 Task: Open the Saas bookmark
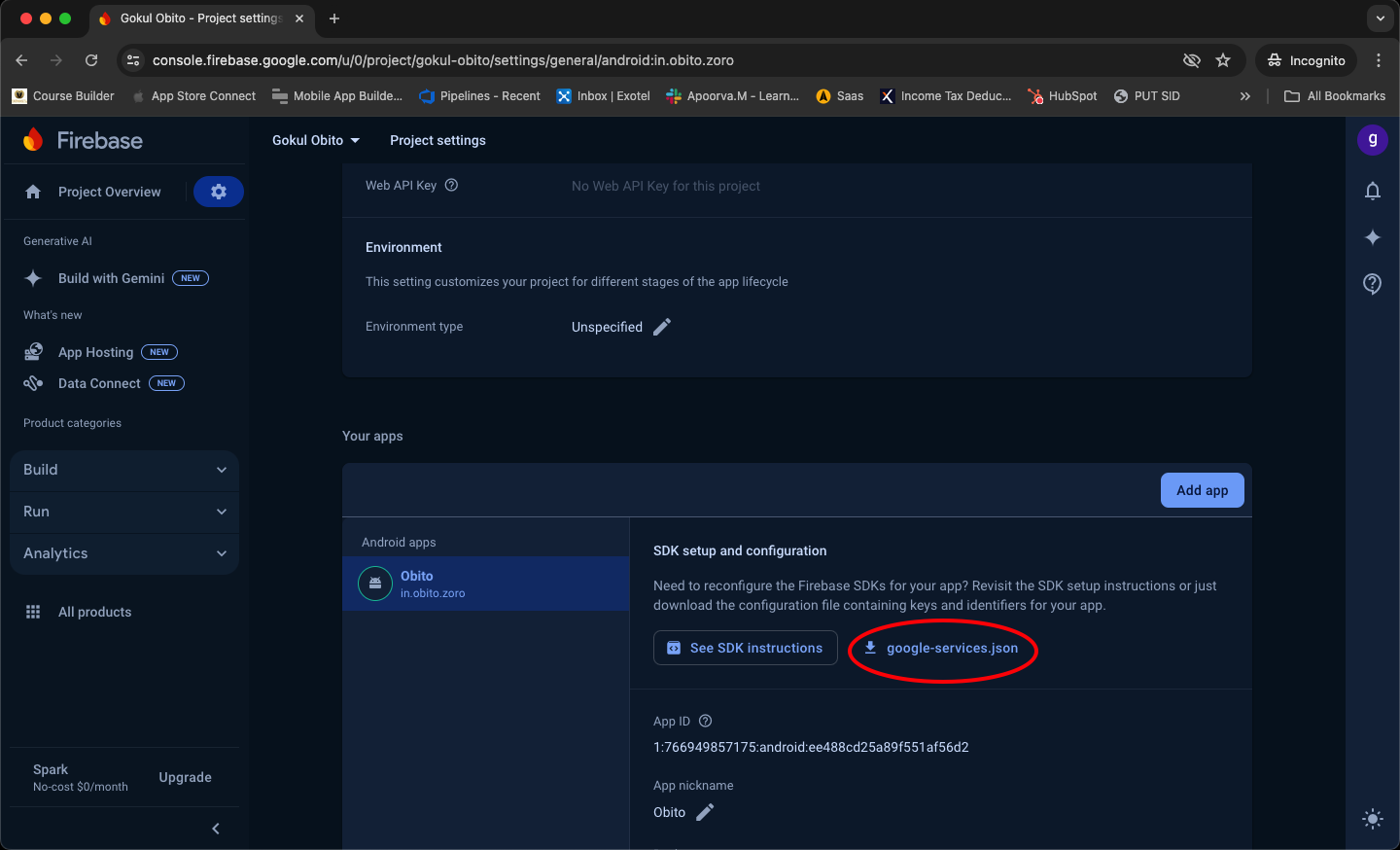(x=840, y=96)
